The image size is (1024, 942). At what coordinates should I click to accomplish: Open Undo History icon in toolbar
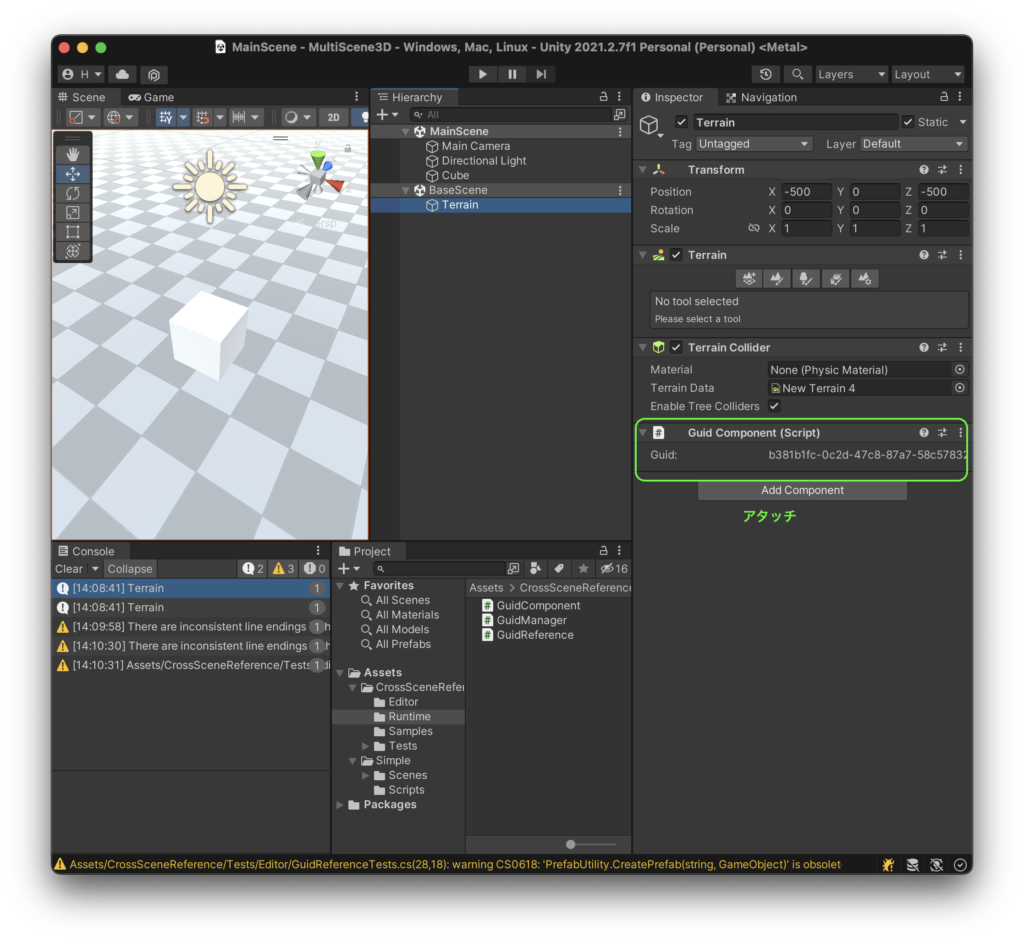click(x=766, y=74)
